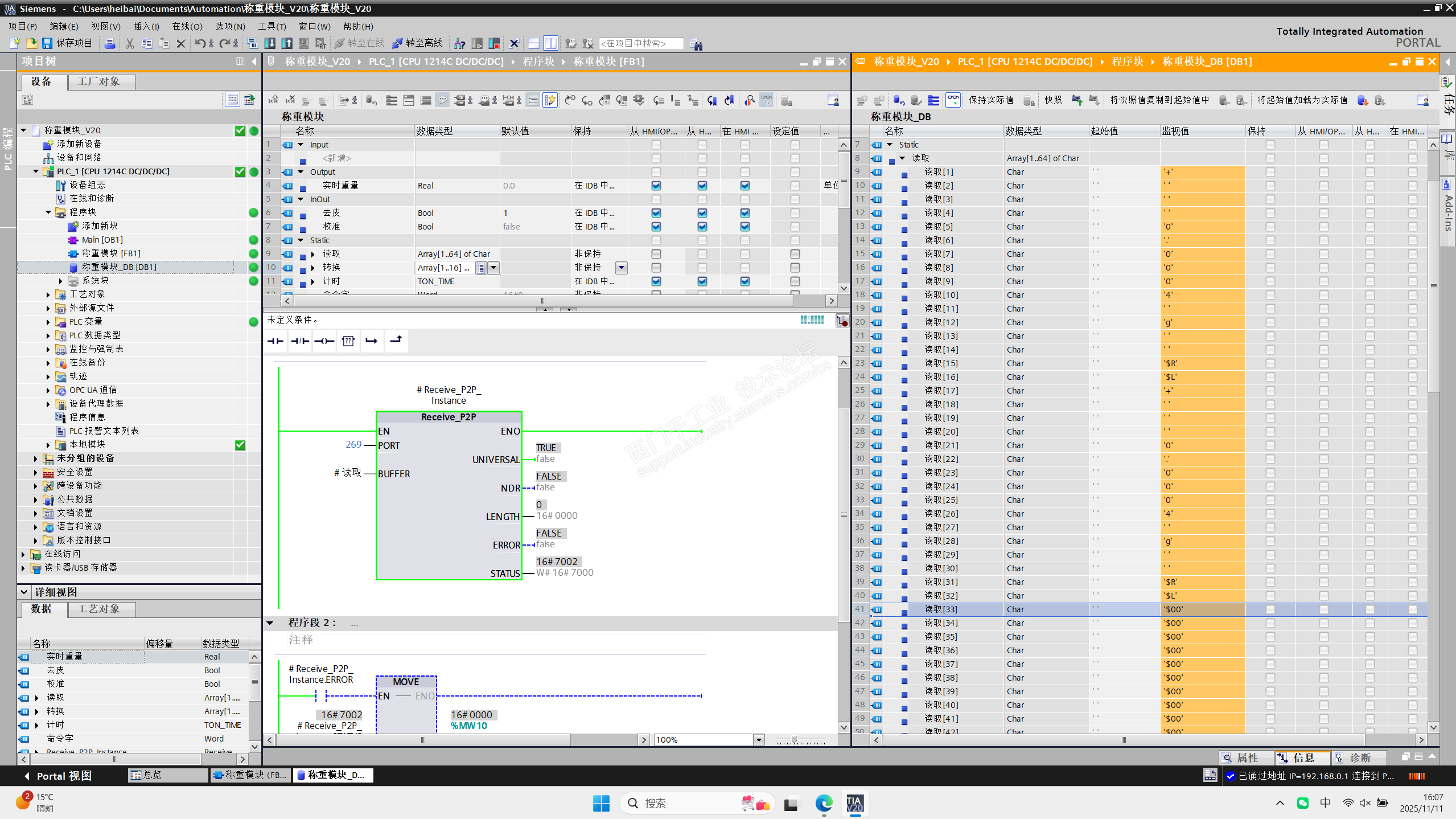Adjust the editor zoom slider
This screenshot has height=819, width=1456.
click(794, 740)
